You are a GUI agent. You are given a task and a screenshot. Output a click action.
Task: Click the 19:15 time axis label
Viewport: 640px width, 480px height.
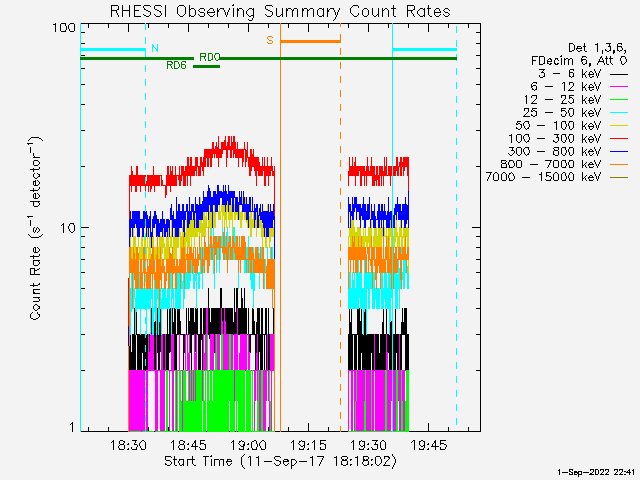click(x=309, y=445)
